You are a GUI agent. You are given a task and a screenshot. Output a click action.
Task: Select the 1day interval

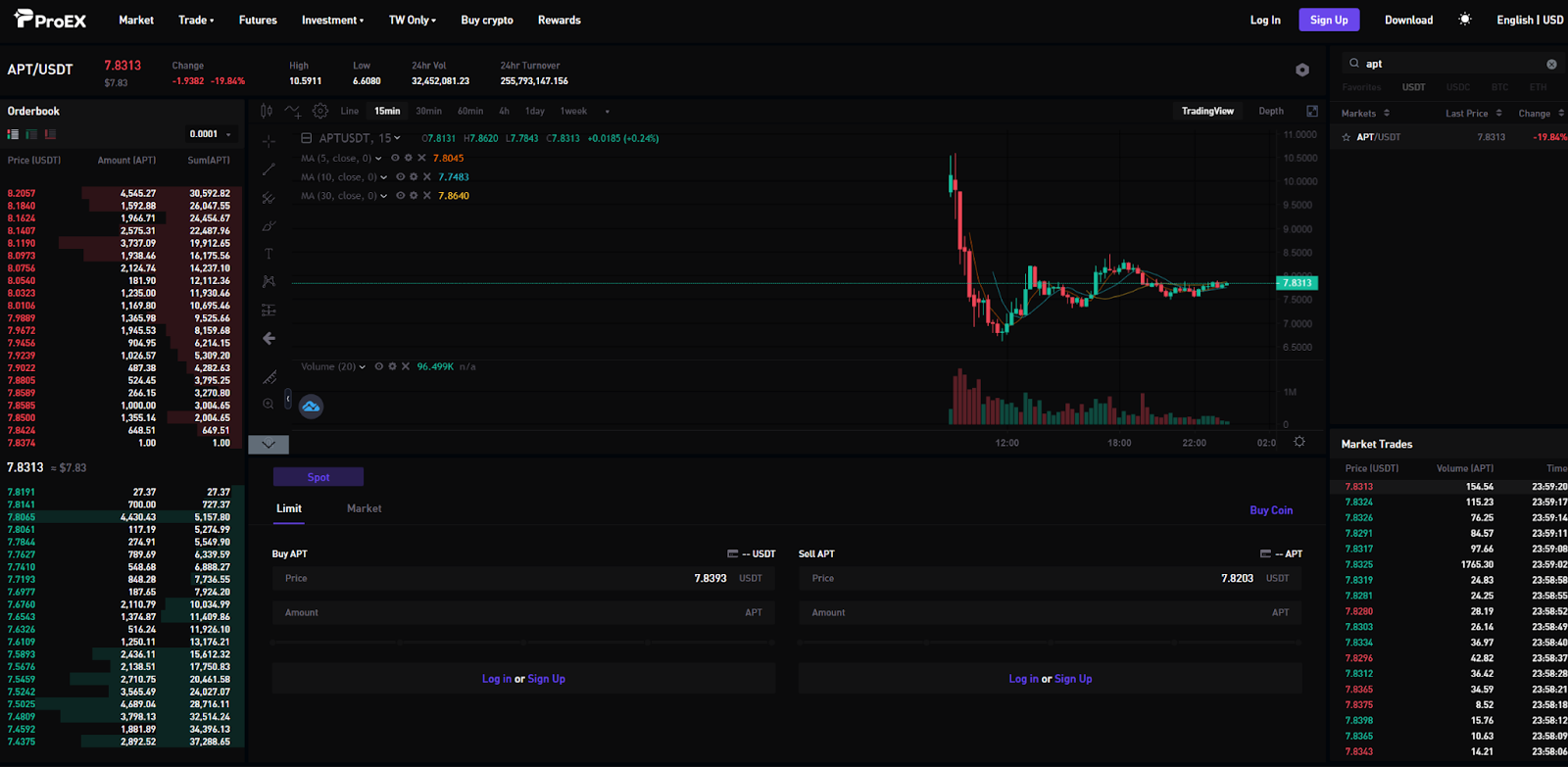[x=534, y=112]
